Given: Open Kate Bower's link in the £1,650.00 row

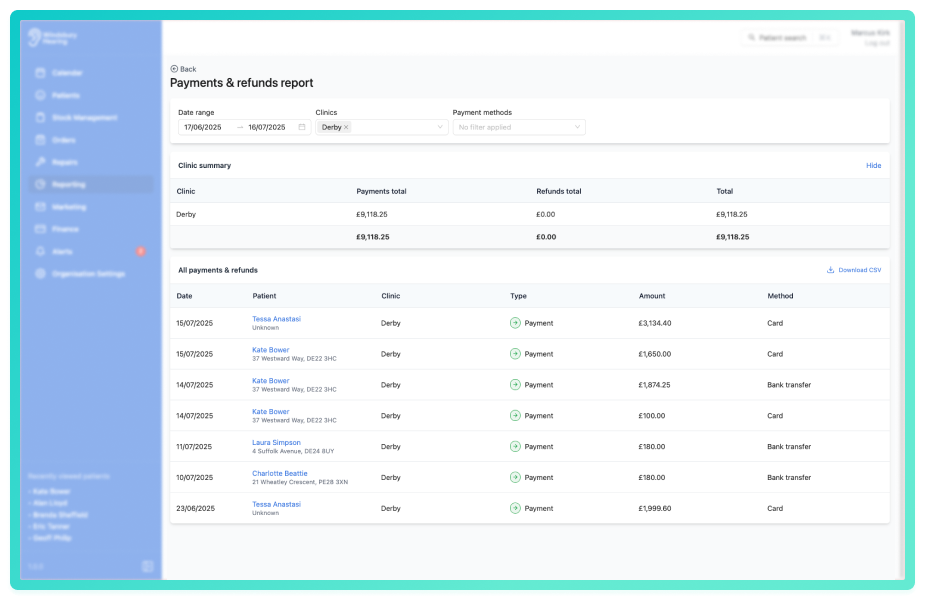Looking at the screenshot, I should coord(270,350).
